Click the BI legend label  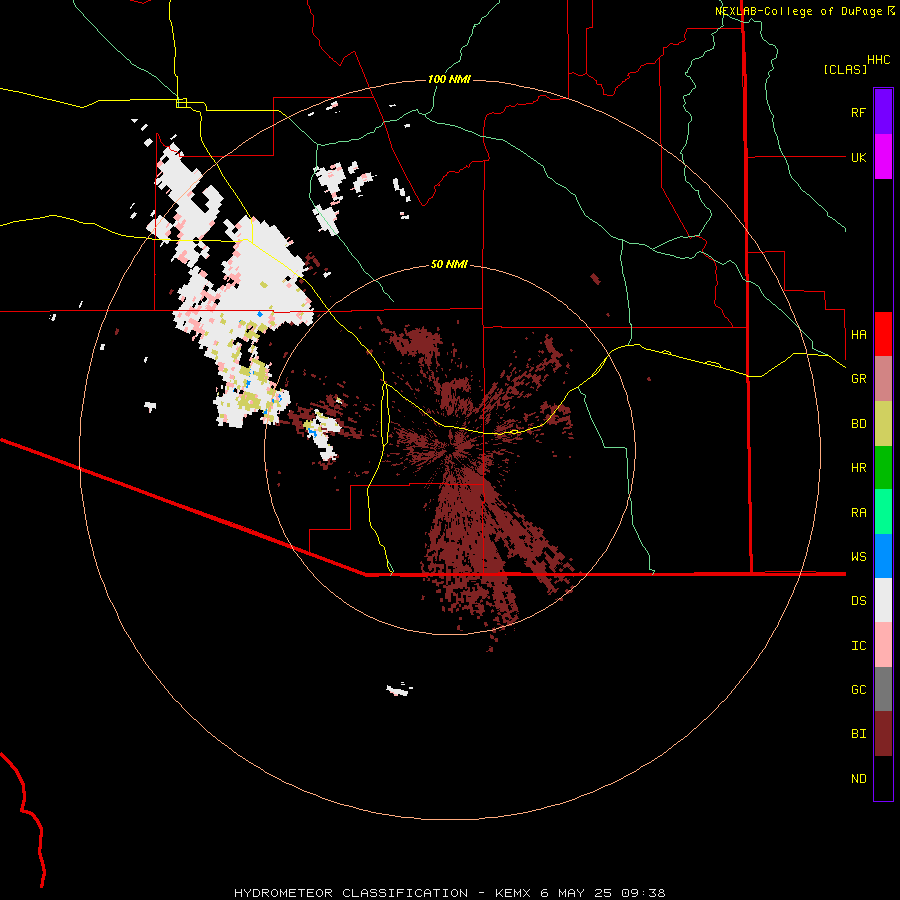[x=858, y=734]
